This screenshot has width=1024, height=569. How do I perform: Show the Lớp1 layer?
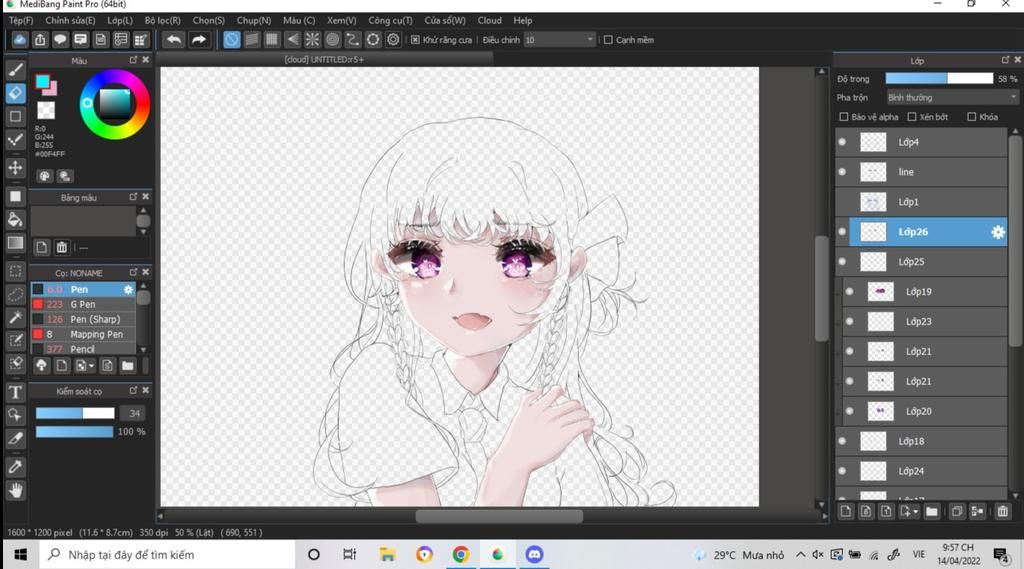tap(842, 202)
